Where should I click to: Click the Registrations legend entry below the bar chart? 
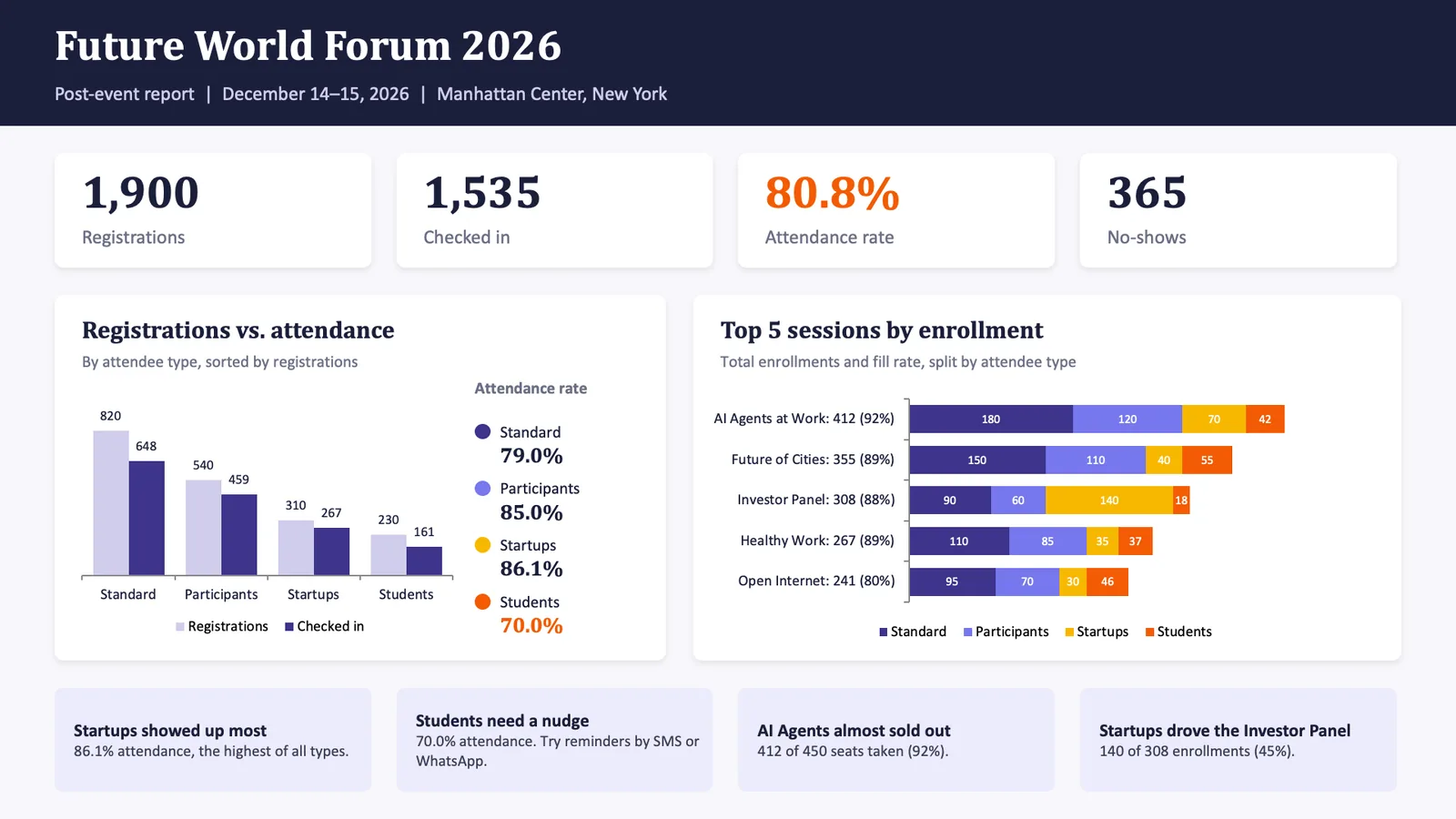222,626
